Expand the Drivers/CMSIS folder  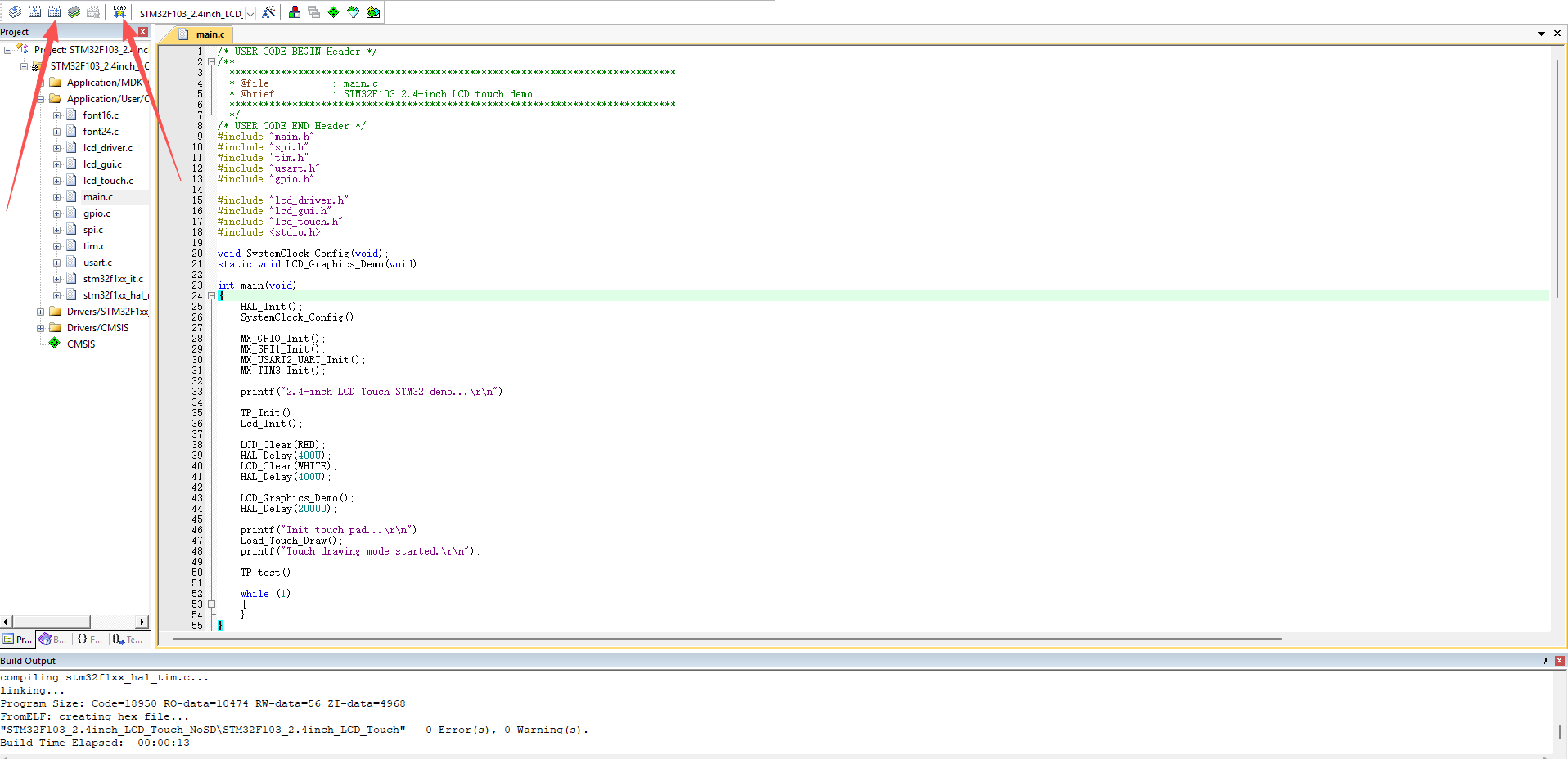(x=40, y=328)
